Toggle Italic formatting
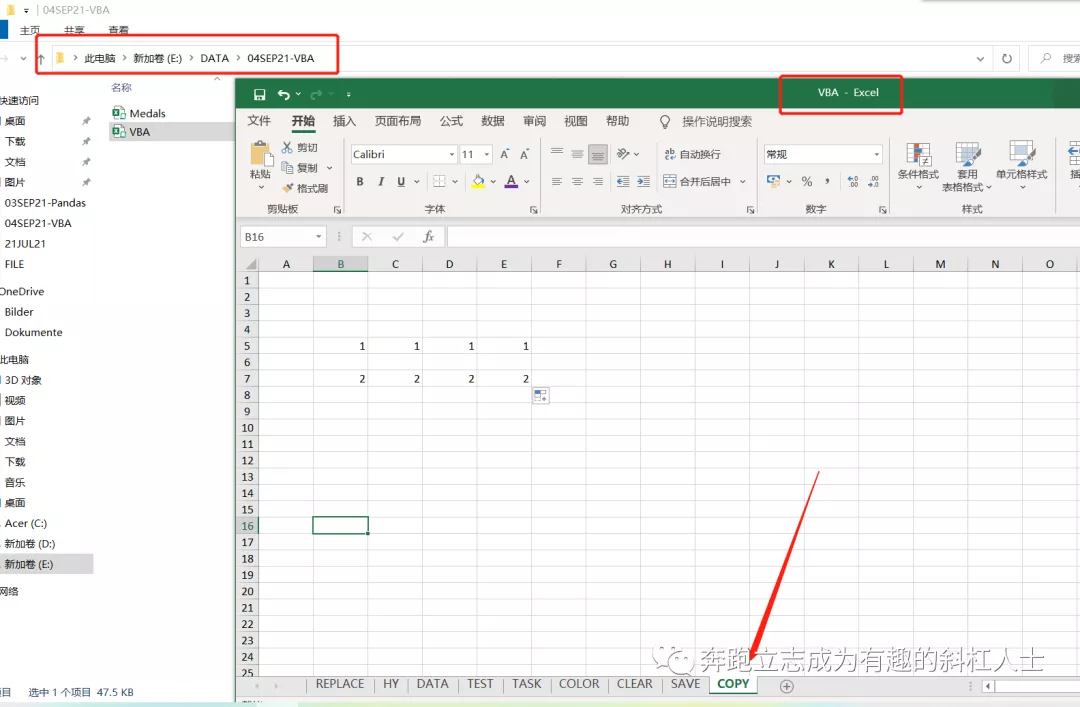This screenshot has height=707, width=1080. coord(381,181)
